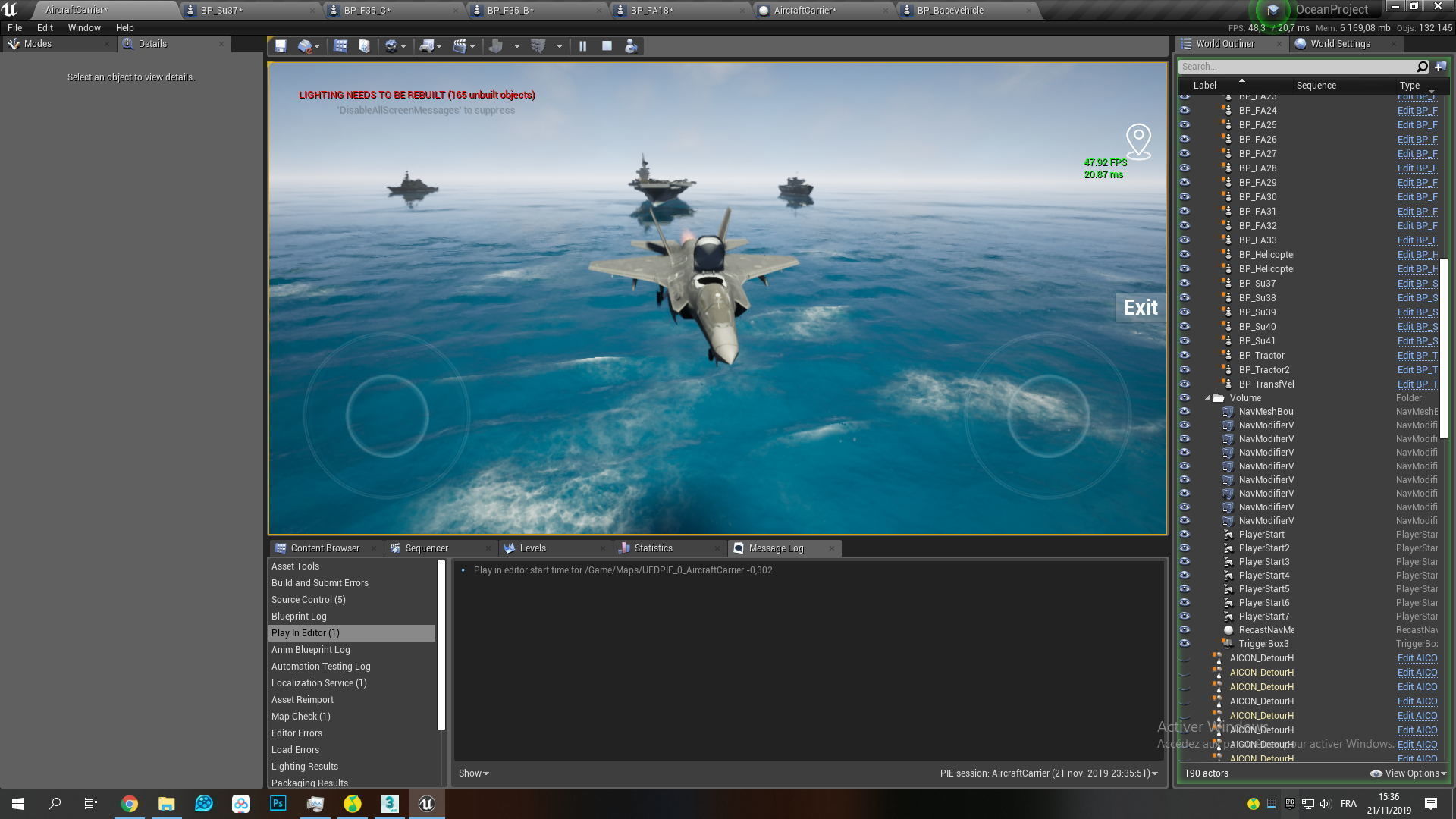Open the Show dropdown in Message Log

[473, 773]
